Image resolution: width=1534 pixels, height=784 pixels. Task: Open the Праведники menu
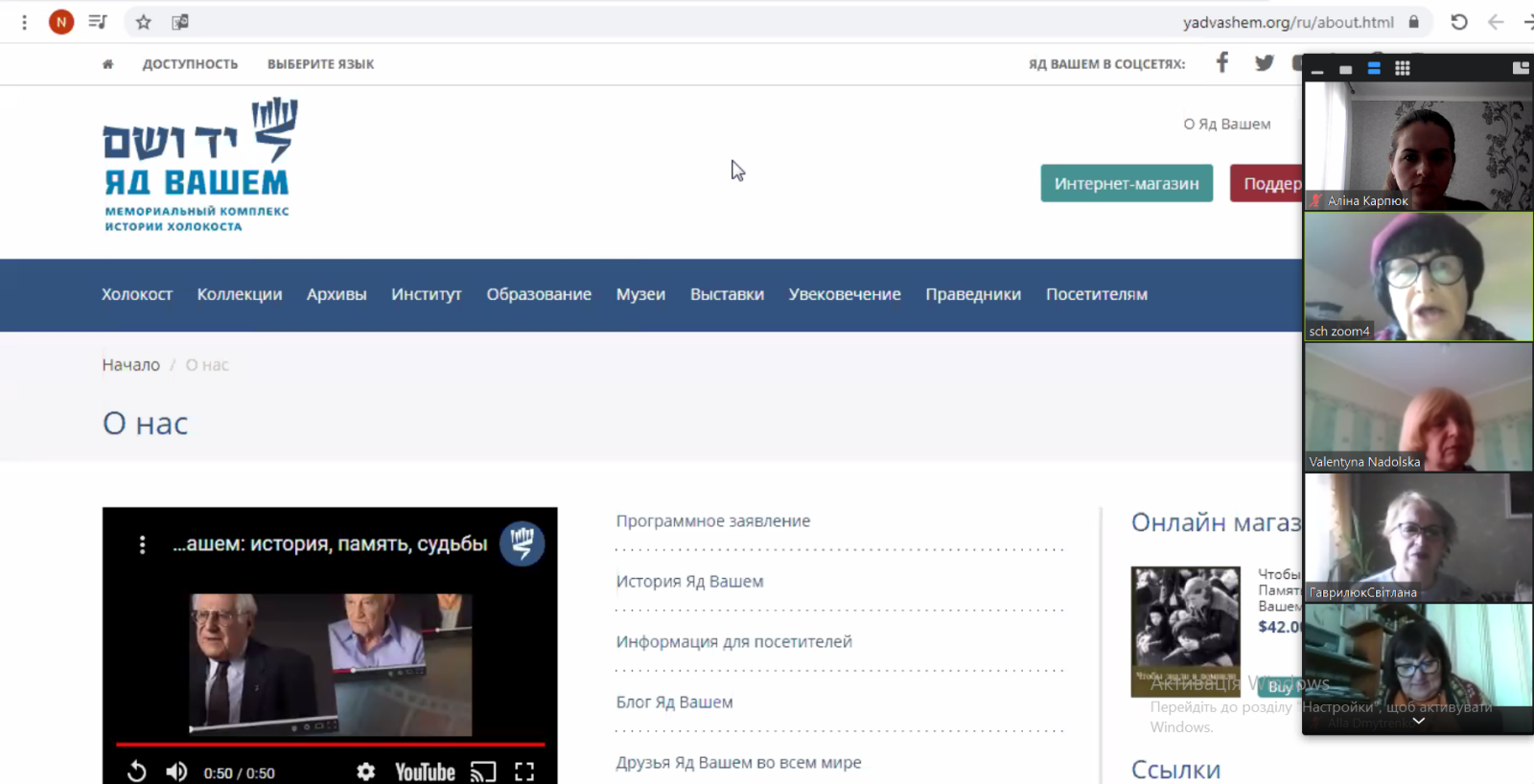(x=973, y=294)
